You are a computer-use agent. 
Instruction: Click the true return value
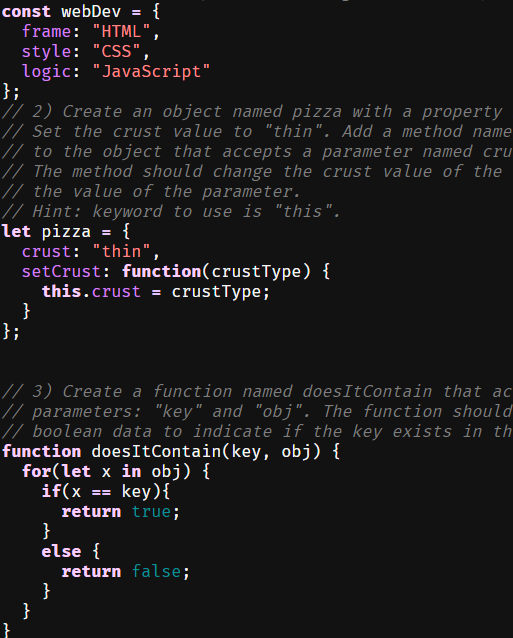pyautogui.click(x=151, y=511)
